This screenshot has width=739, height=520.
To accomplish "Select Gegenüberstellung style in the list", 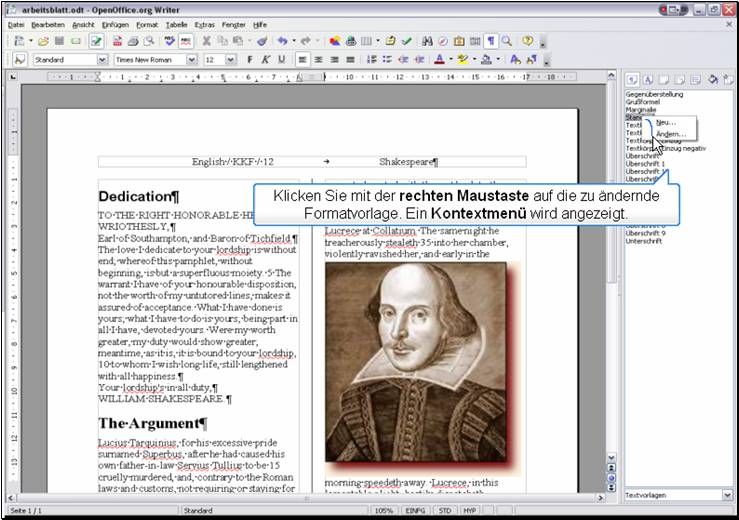I will tap(655, 94).
